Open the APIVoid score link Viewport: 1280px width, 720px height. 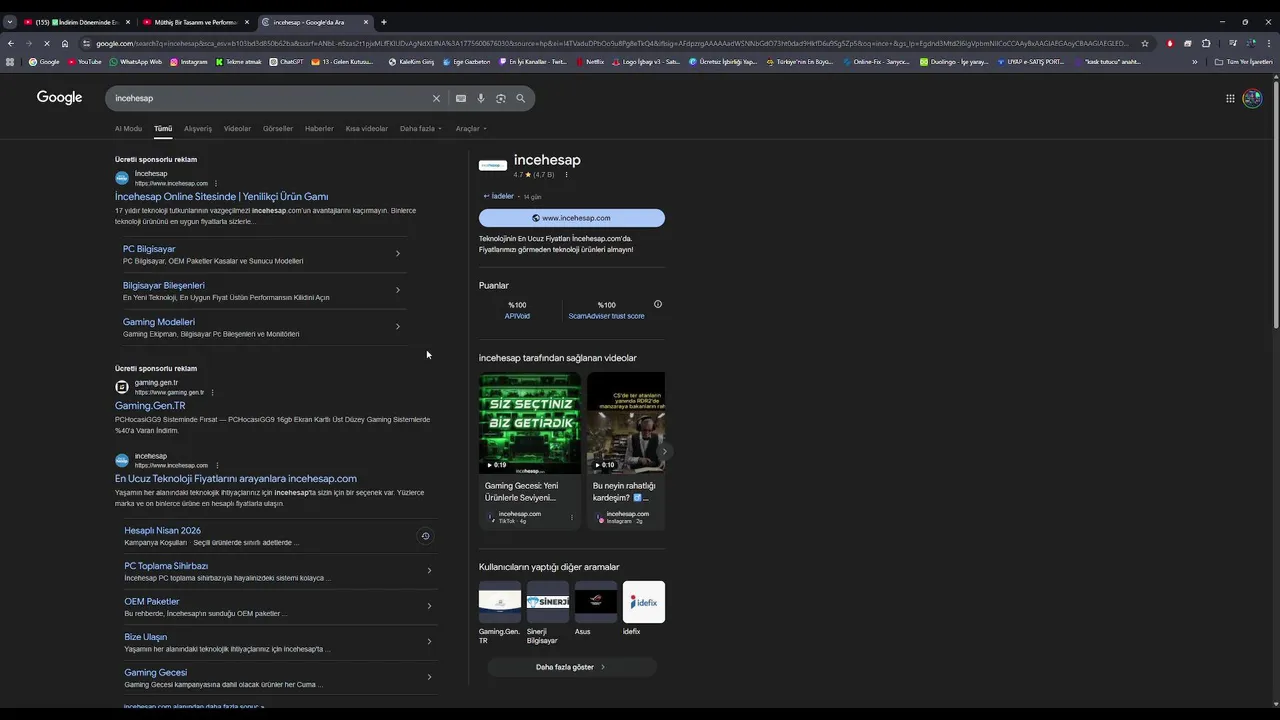click(x=517, y=316)
